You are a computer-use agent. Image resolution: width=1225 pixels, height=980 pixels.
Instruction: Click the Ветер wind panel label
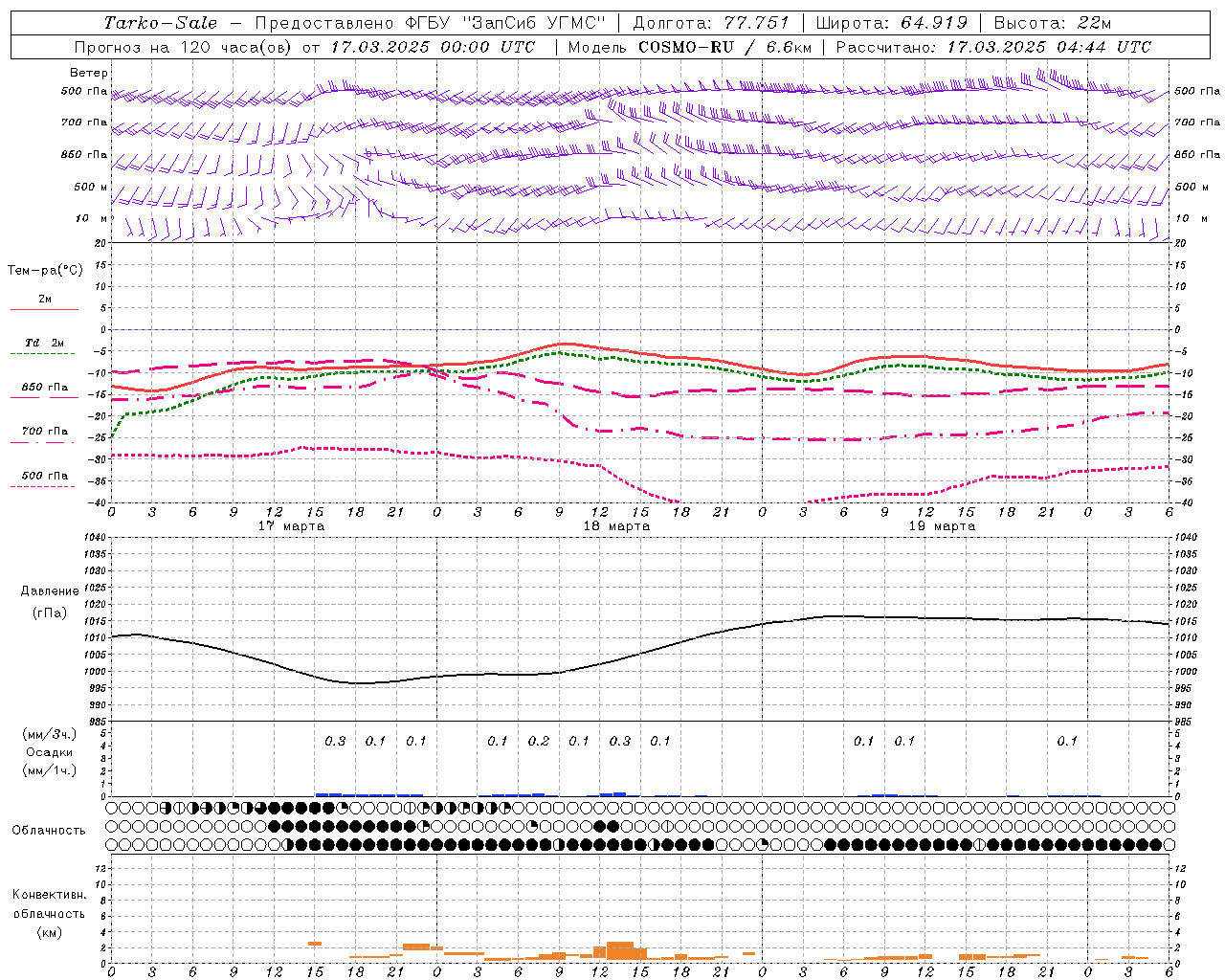pyautogui.click(x=88, y=73)
